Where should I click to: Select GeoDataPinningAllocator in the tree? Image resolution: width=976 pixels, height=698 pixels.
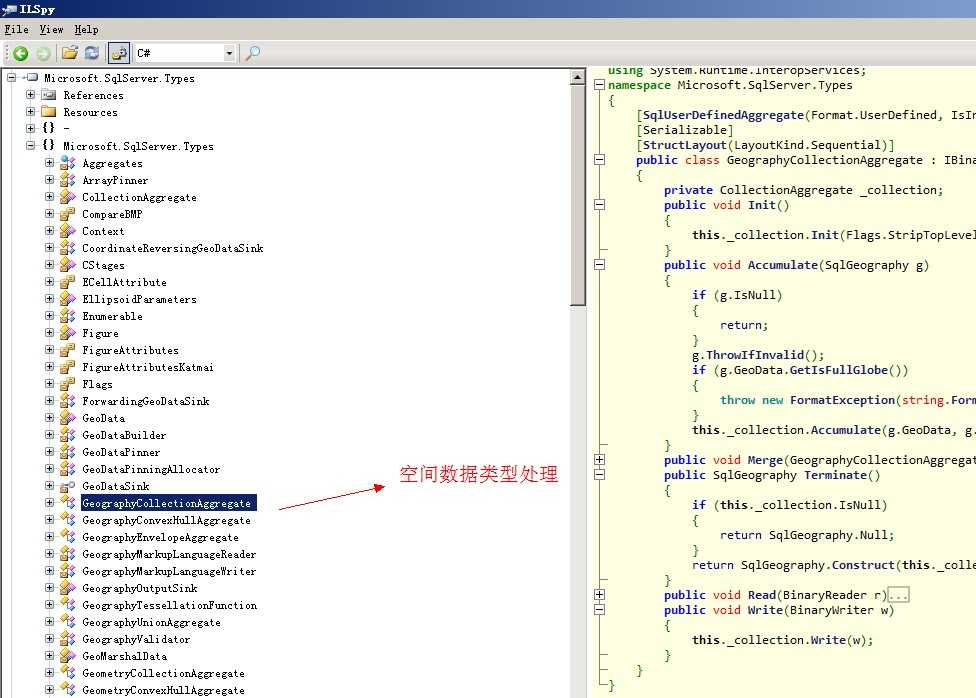coord(151,469)
